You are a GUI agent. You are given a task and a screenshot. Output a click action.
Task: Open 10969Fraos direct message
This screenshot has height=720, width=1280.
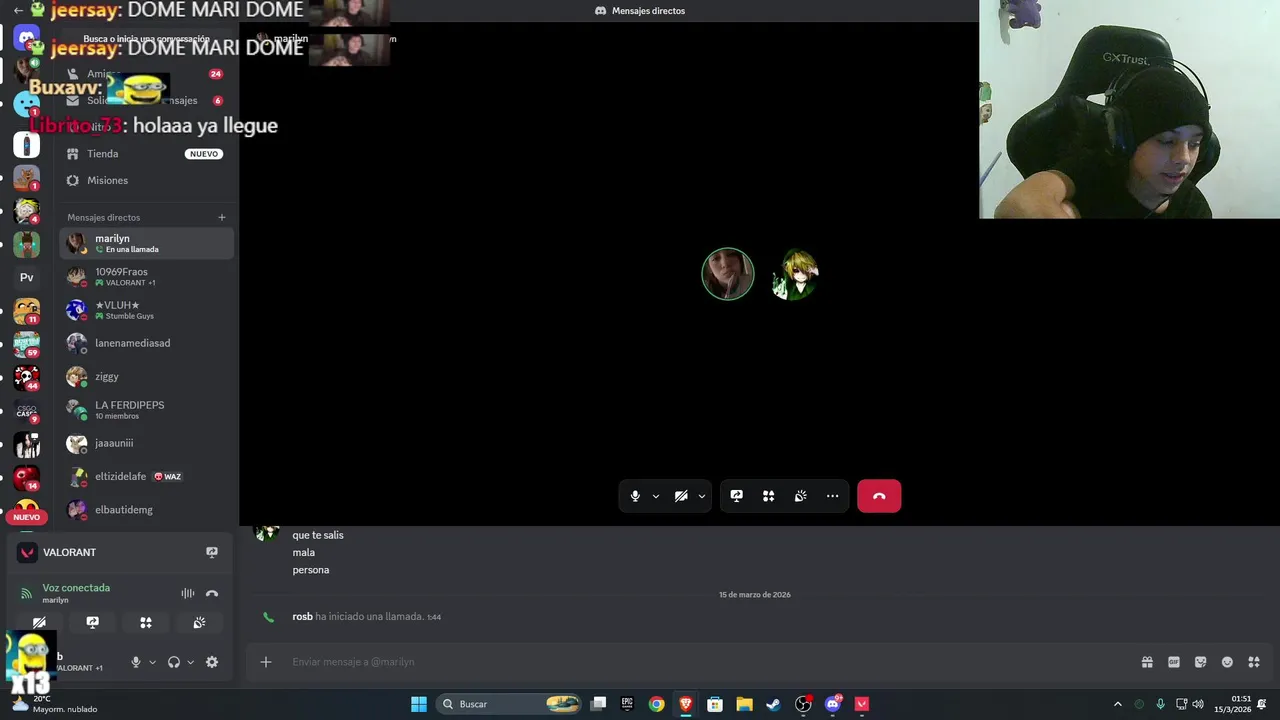(146, 277)
